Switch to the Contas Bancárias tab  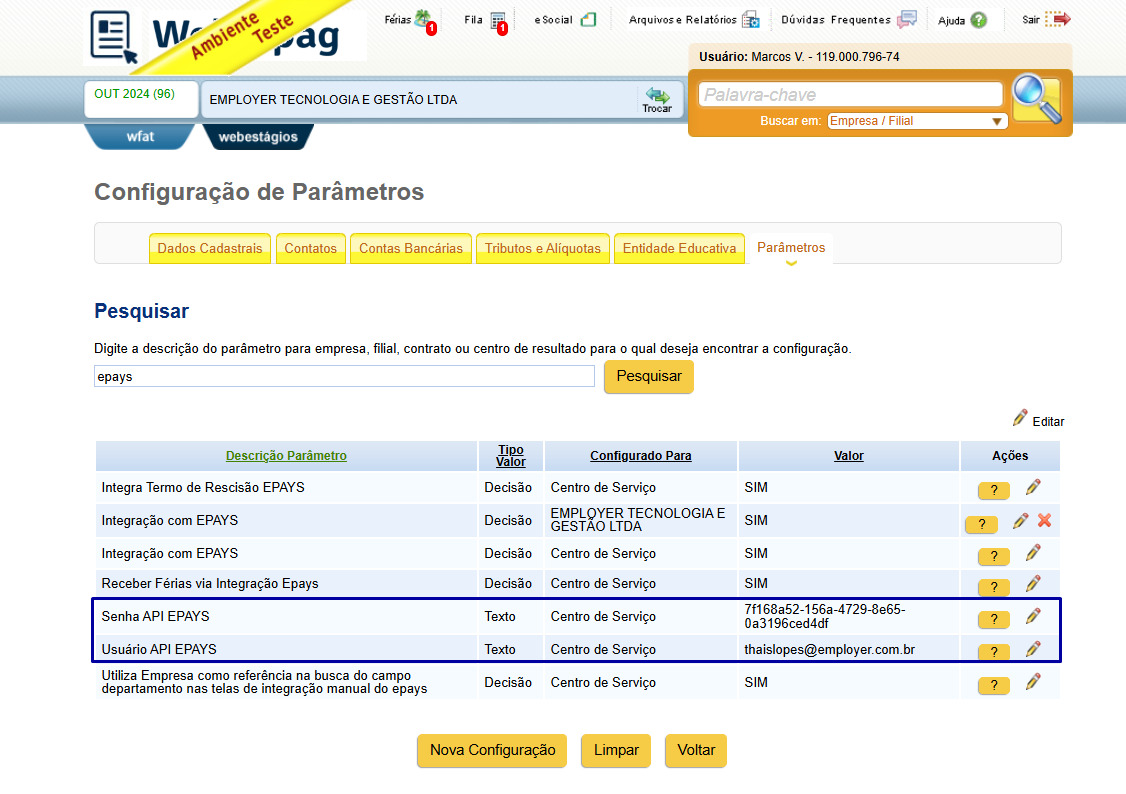pos(411,248)
